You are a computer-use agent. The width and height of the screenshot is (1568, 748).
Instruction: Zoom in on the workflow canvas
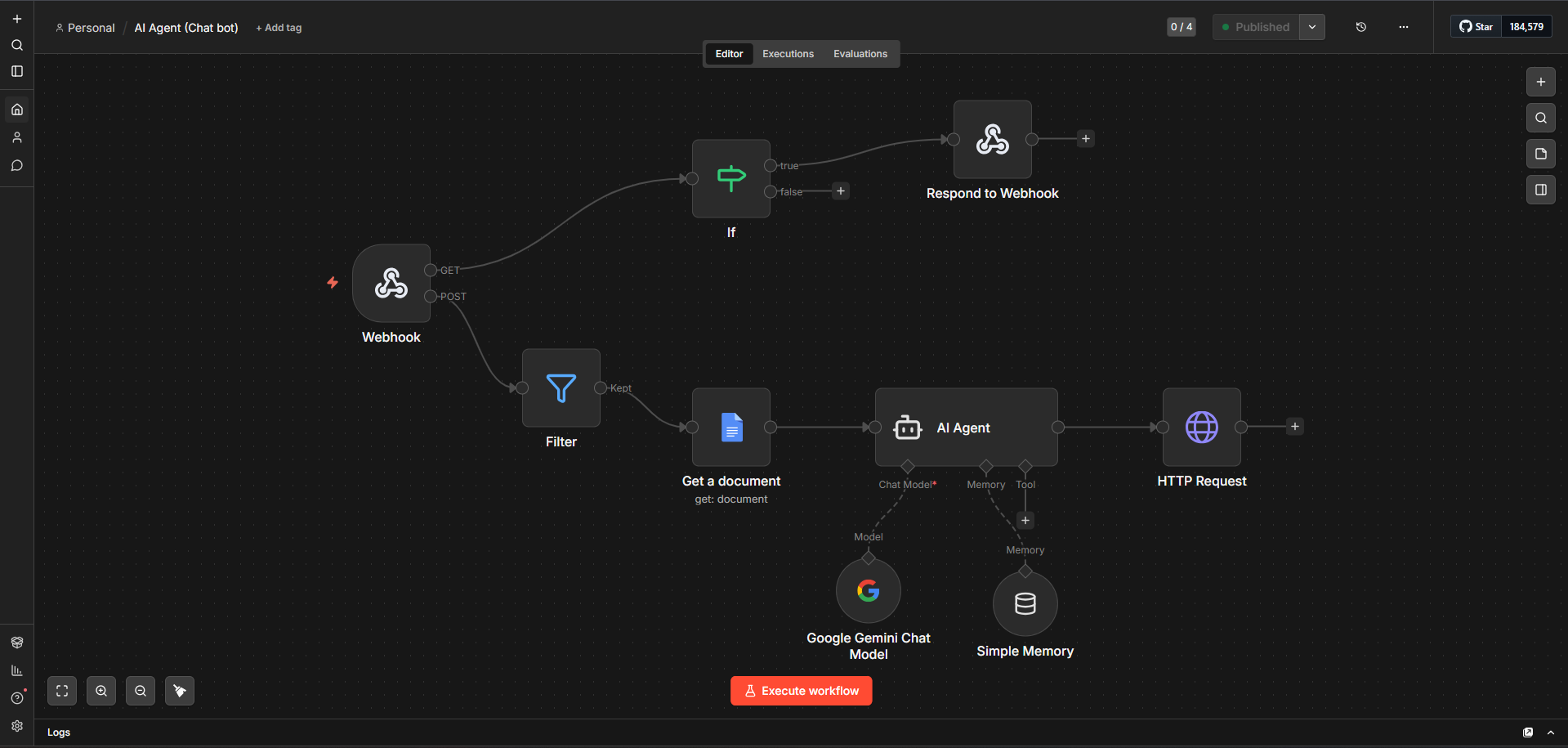point(101,691)
